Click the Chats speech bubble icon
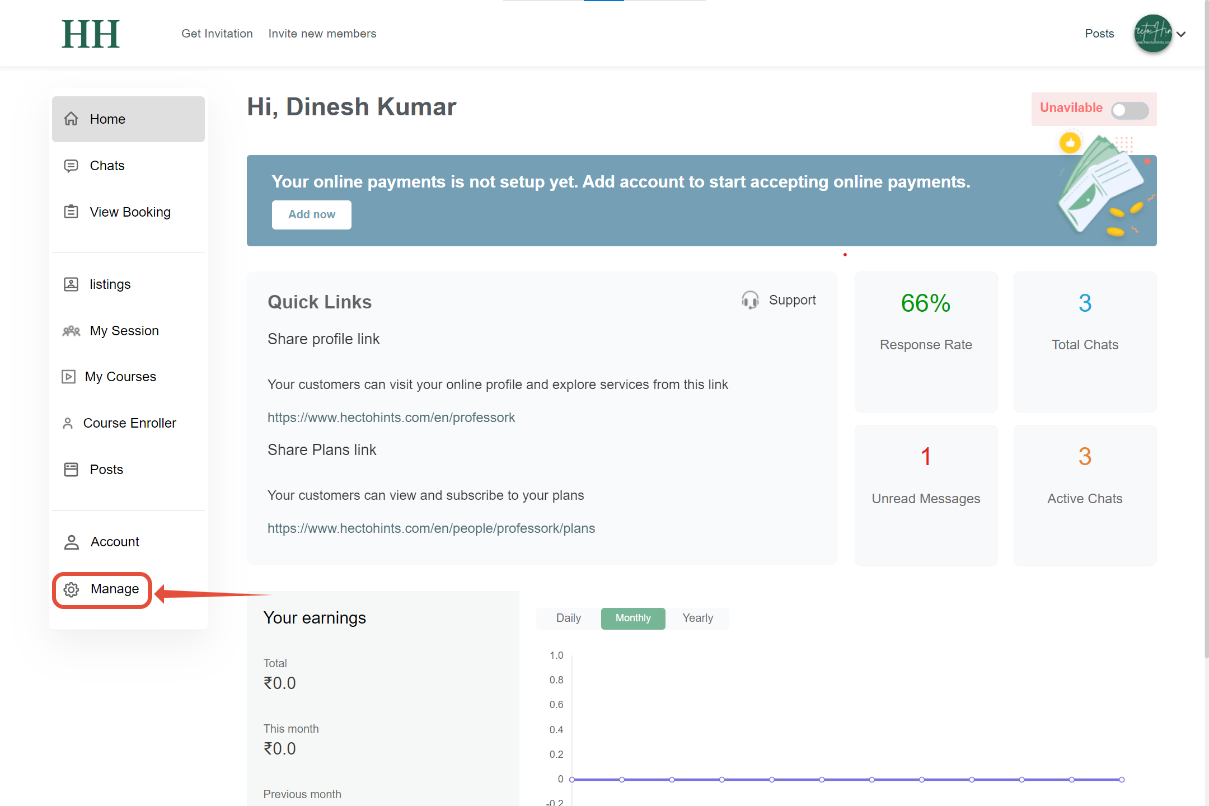Viewport: 1209px width, 806px height. coord(71,166)
